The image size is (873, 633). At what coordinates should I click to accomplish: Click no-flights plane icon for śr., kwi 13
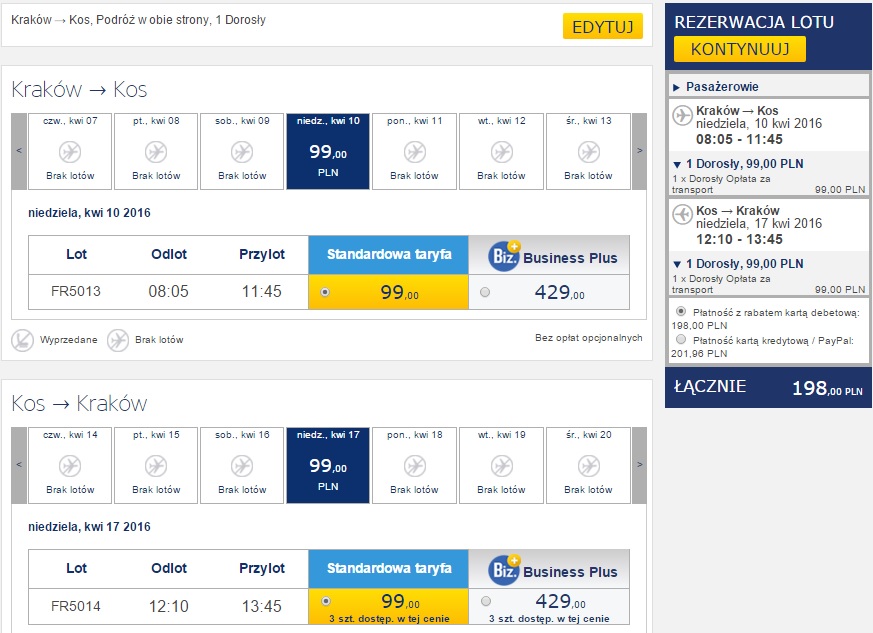click(x=588, y=152)
